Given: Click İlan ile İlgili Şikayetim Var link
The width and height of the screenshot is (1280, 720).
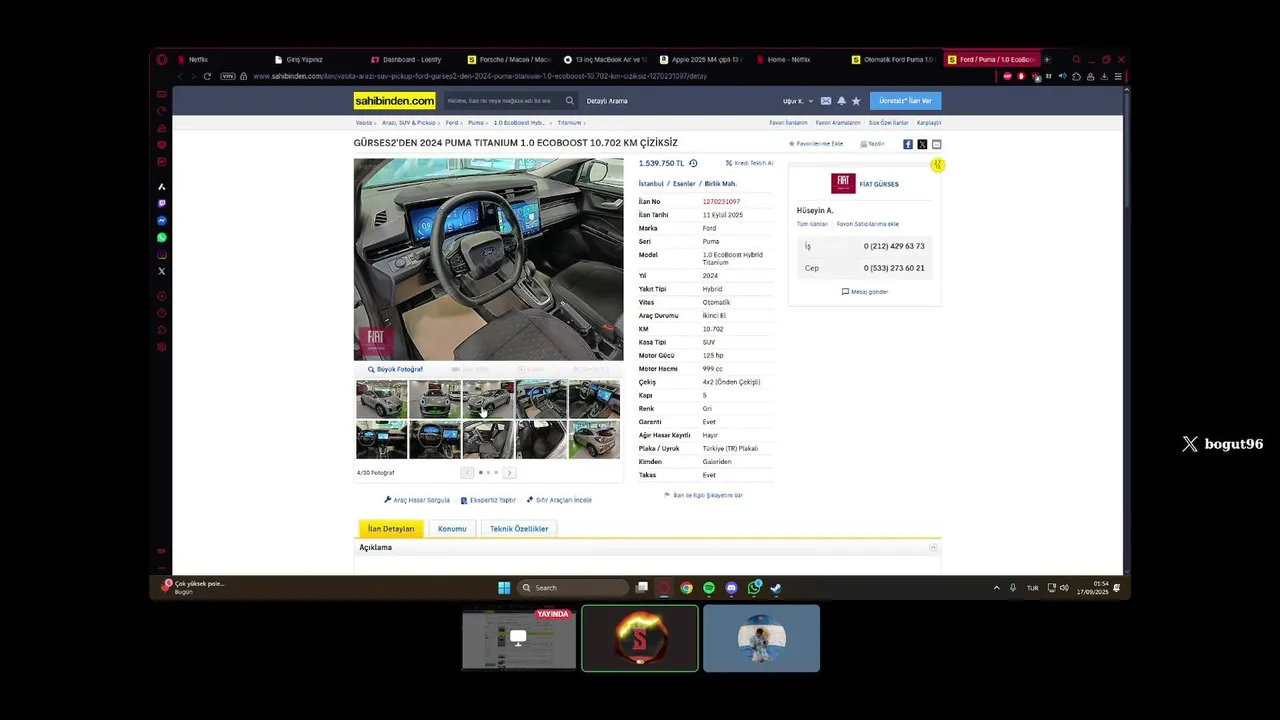Looking at the screenshot, I should [x=704, y=495].
